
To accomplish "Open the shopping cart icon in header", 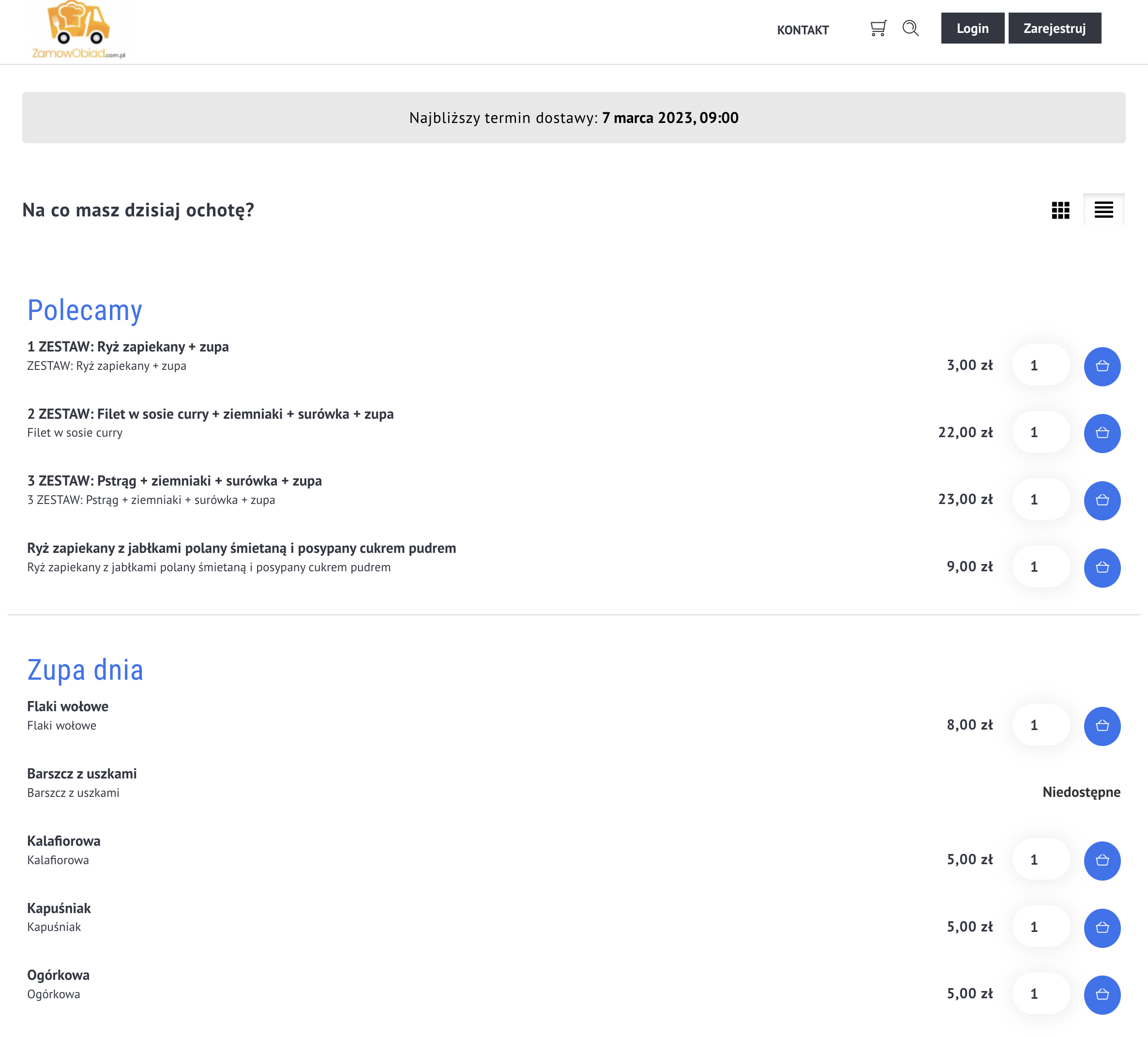I will 878,29.
